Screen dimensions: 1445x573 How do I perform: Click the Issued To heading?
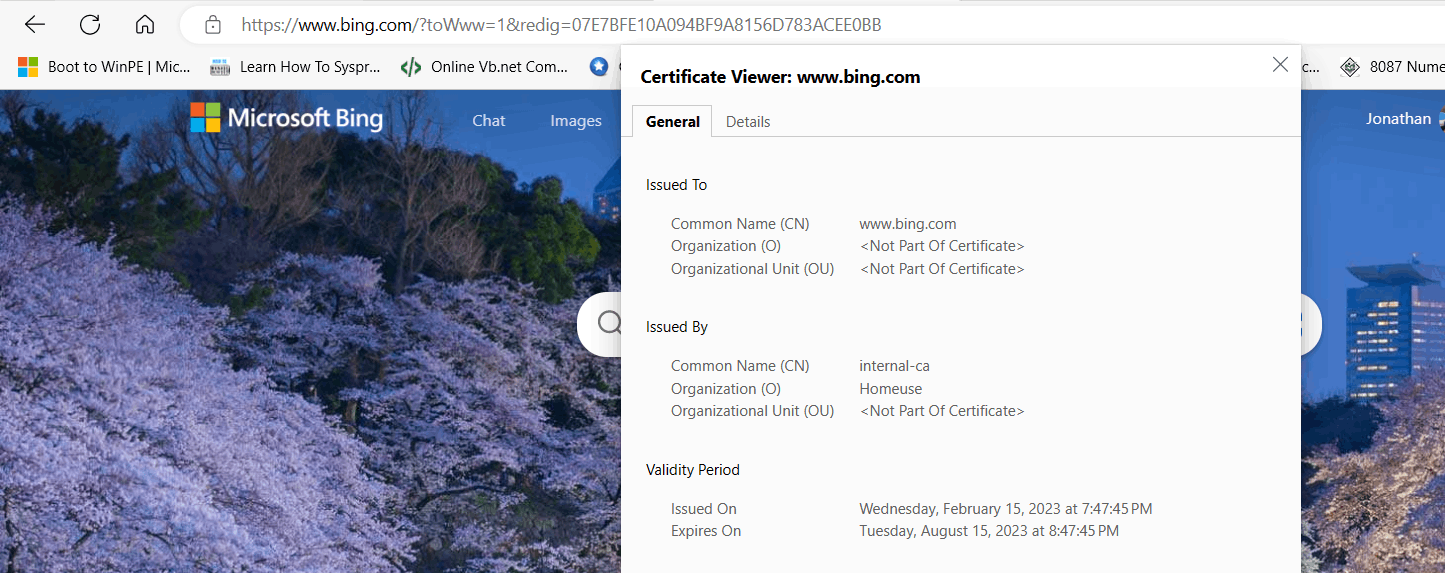point(677,185)
